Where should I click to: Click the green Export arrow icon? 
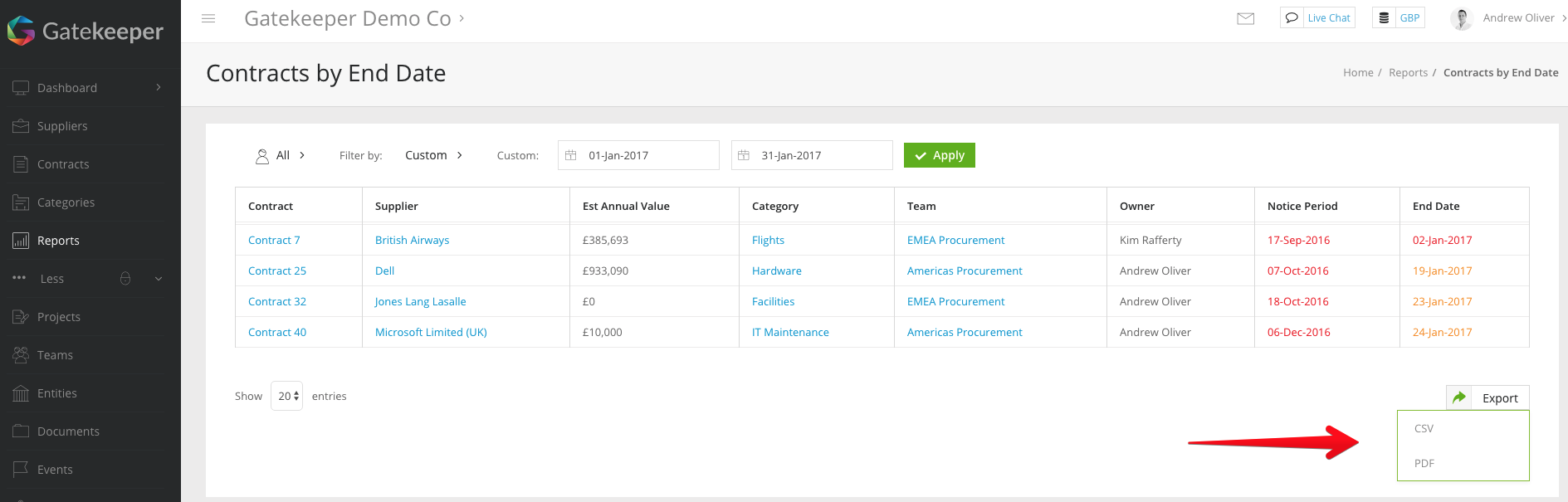point(1459,397)
